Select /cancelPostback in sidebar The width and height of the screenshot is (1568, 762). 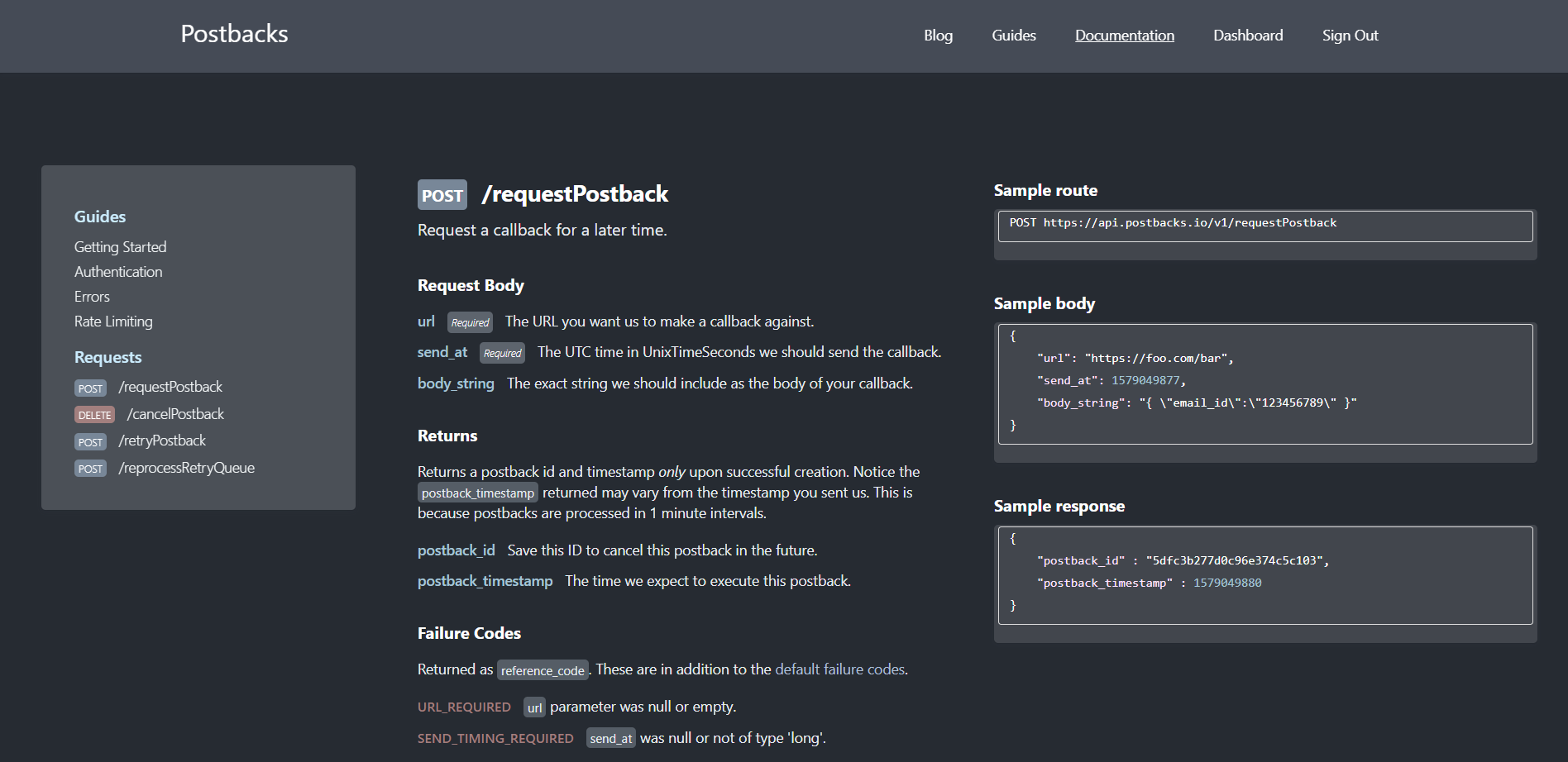click(x=175, y=414)
